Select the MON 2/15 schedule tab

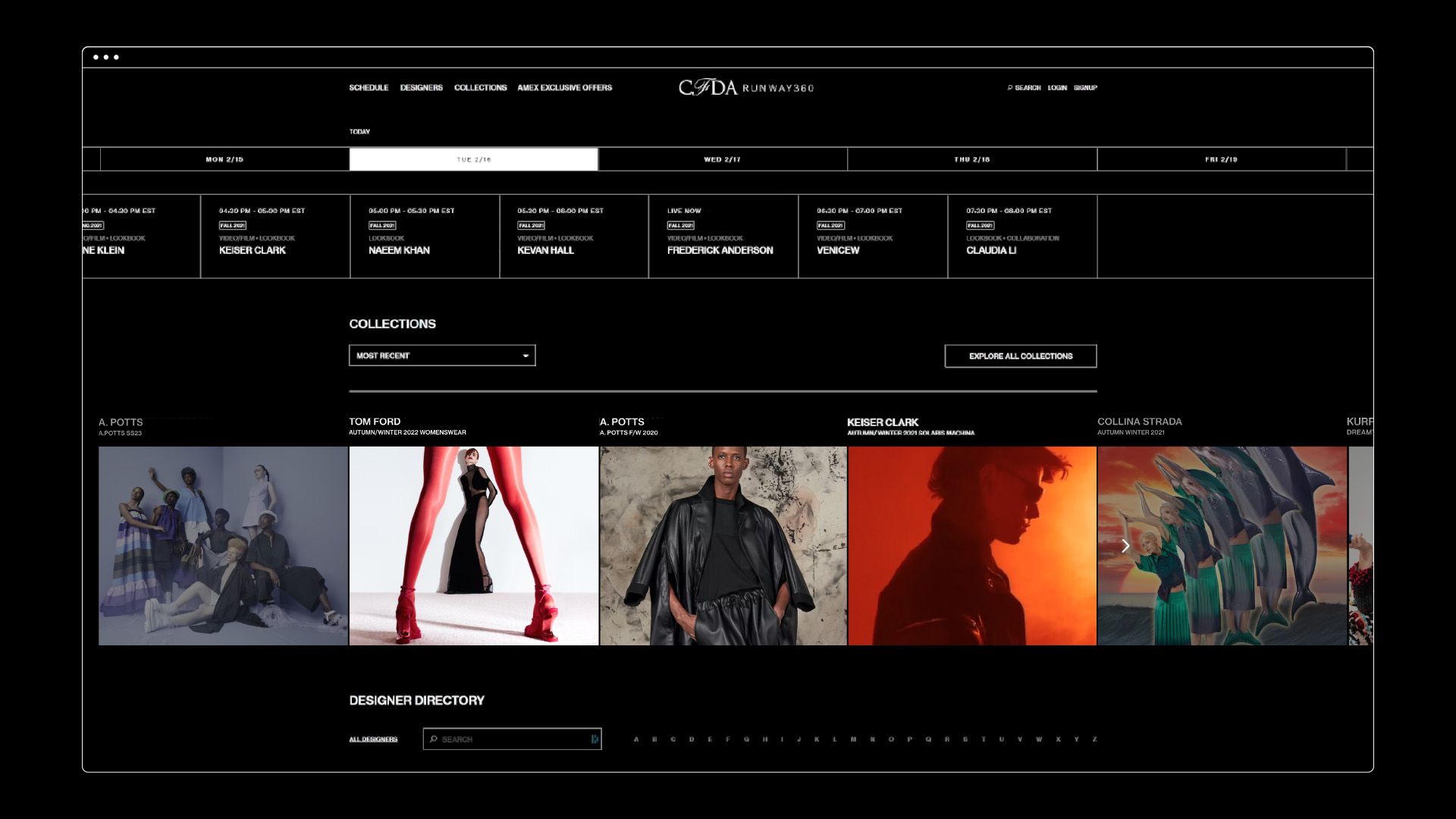point(224,160)
